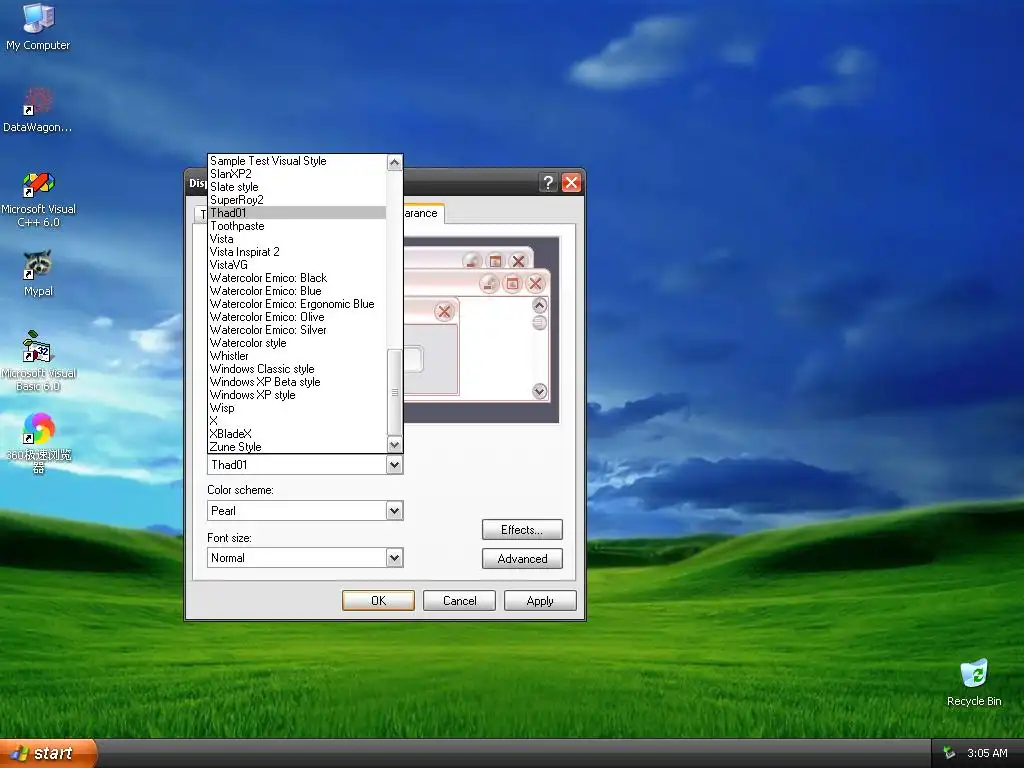Image resolution: width=1024 pixels, height=768 pixels.
Task: Collapse the Thad01 windows and buttons dropdown
Action: click(x=394, y=465)
